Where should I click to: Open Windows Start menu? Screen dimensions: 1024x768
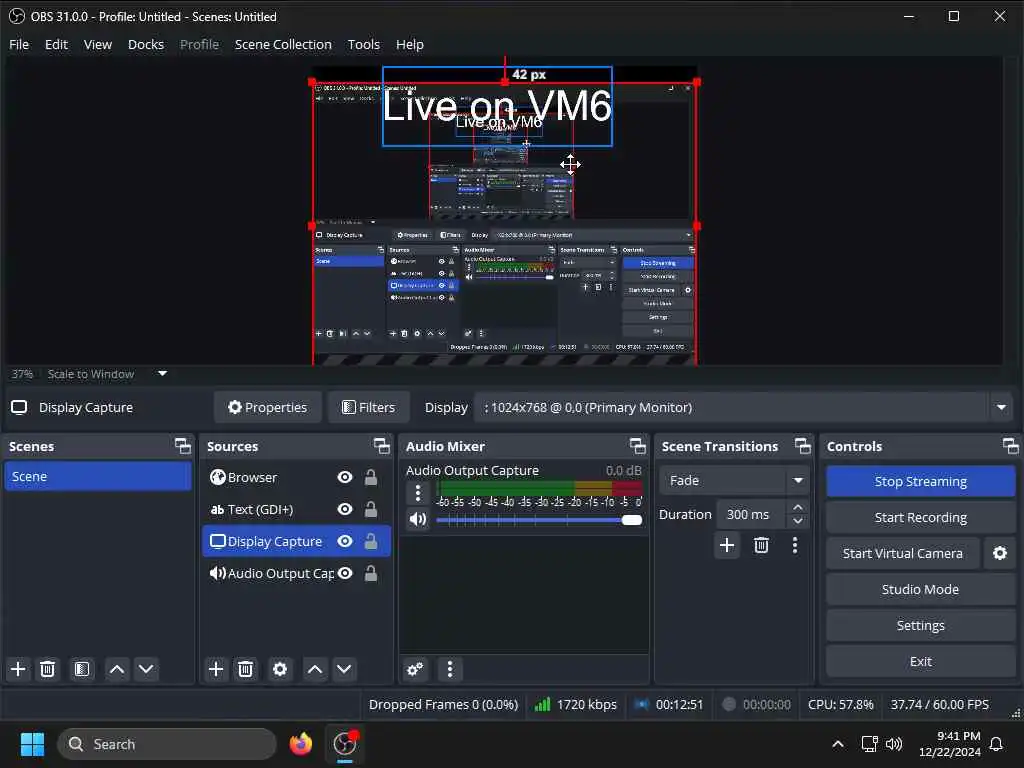click(x=32, y=744)
